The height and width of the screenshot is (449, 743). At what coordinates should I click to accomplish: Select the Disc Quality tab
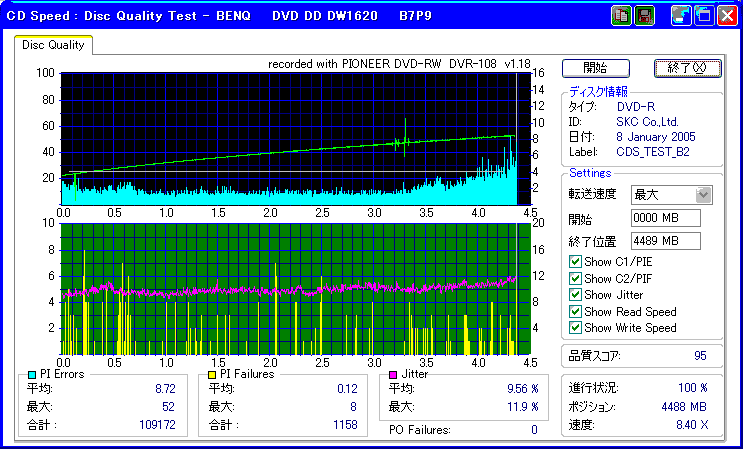53,45
